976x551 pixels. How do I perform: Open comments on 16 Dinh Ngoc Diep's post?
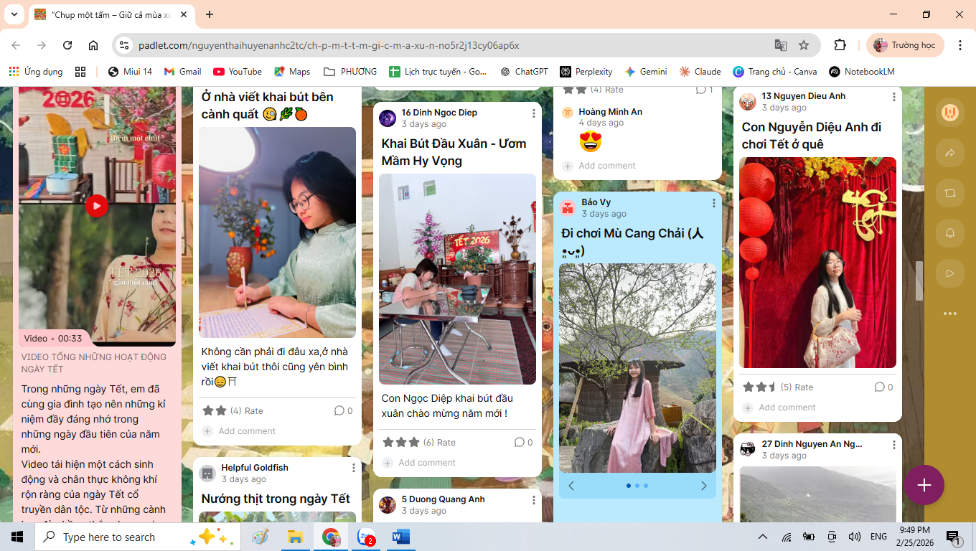point(521,442)
